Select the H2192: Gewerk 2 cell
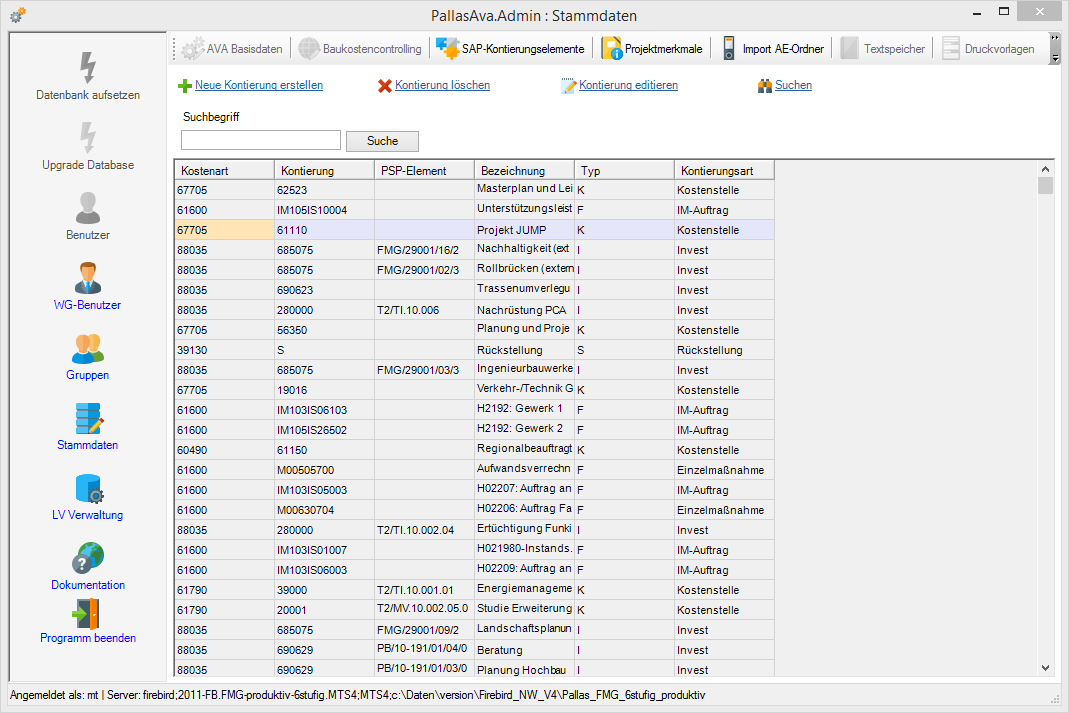 pyautogui.click(x=524, y=430)
